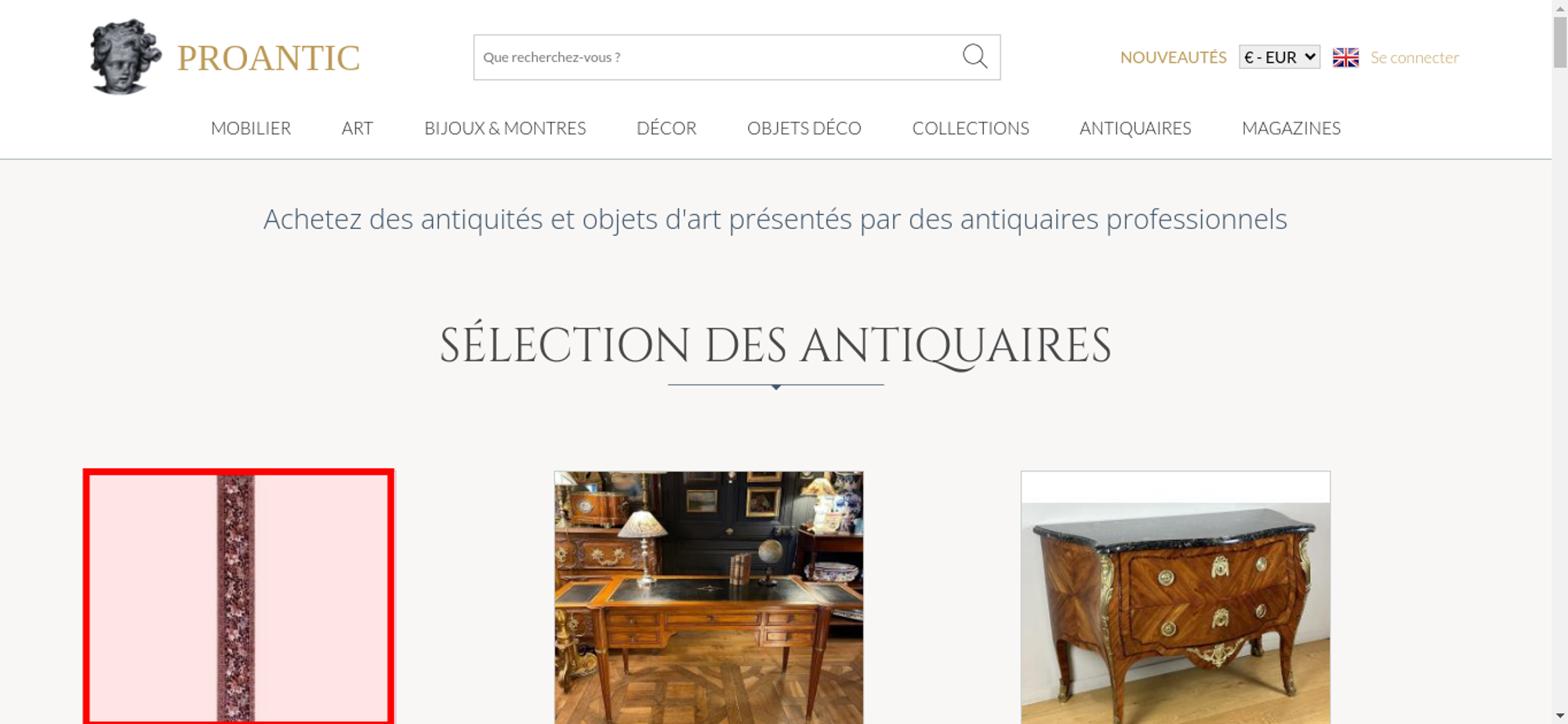This screenshot has height=724, width=1568.
Task: Click the PROANTIC brand name text
Action: pyautogui.click(x=268, y=58)
